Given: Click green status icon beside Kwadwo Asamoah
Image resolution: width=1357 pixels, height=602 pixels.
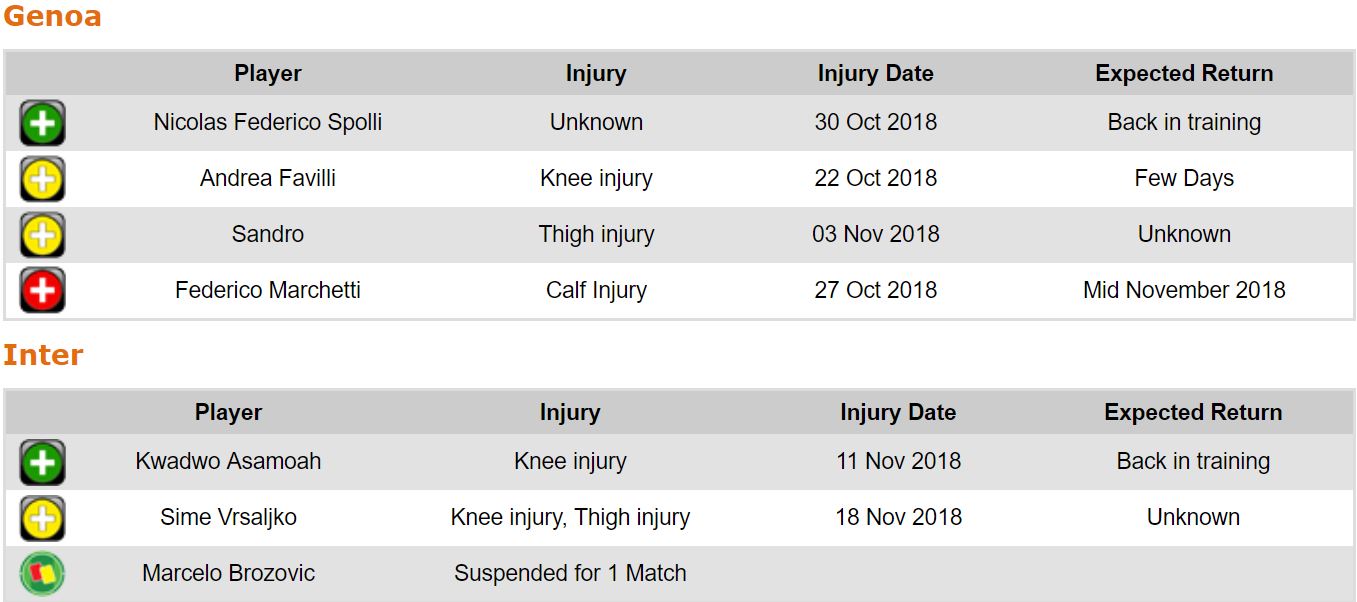Looking at the screenshot, I should pos(42,463).
